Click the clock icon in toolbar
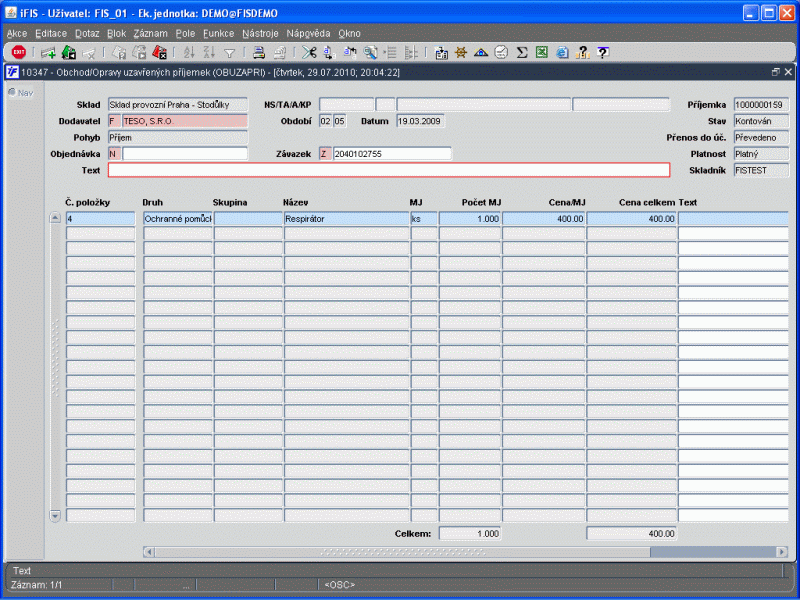The height and width of the screenshot is (600, 800). click(x=501, y=52)
